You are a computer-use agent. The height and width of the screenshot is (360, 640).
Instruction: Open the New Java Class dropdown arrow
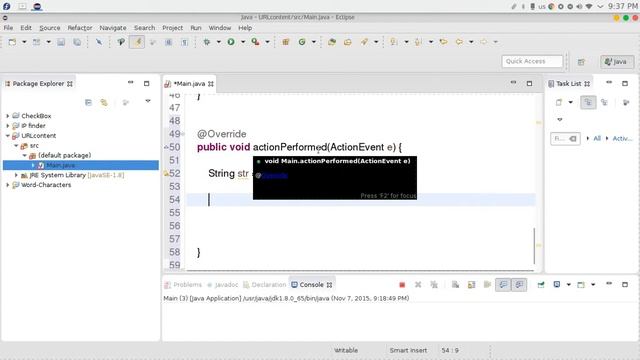pyautogui.click(x=314, y=42)
